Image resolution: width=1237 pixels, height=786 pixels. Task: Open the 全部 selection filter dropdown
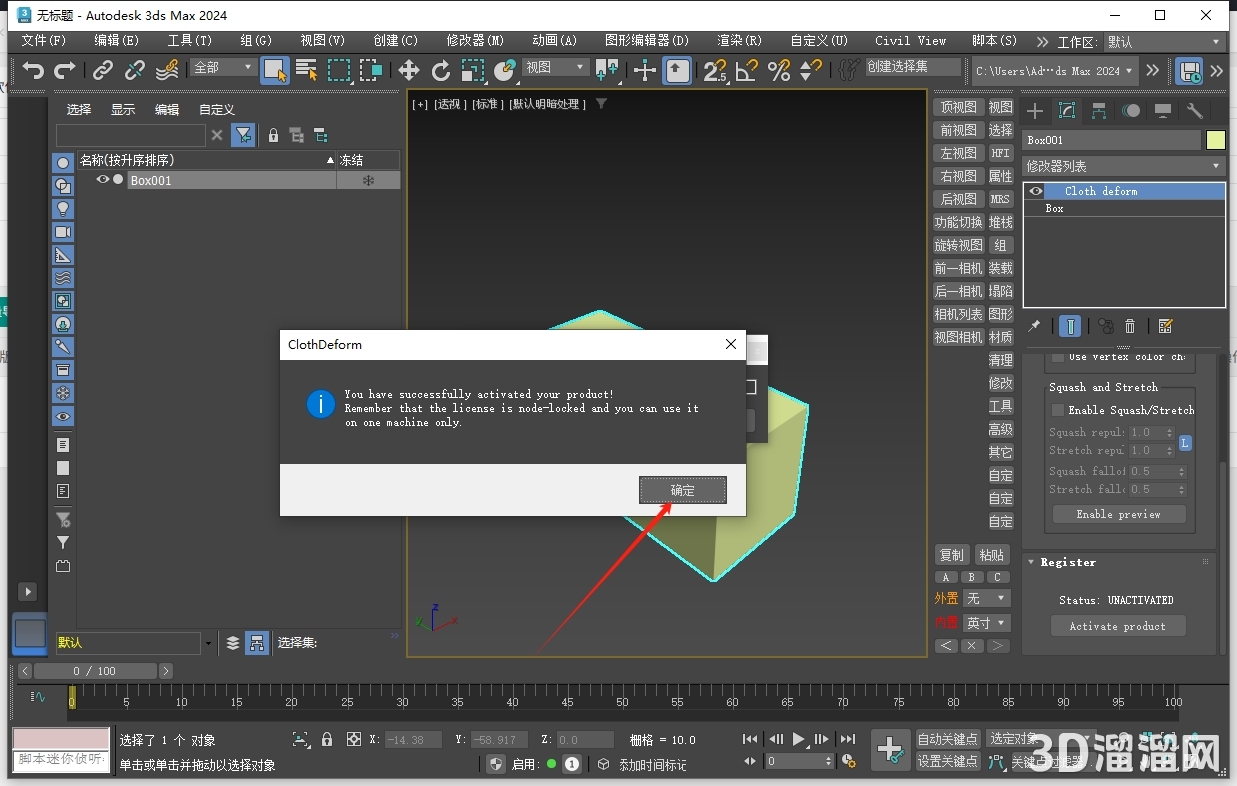(224, 67)
